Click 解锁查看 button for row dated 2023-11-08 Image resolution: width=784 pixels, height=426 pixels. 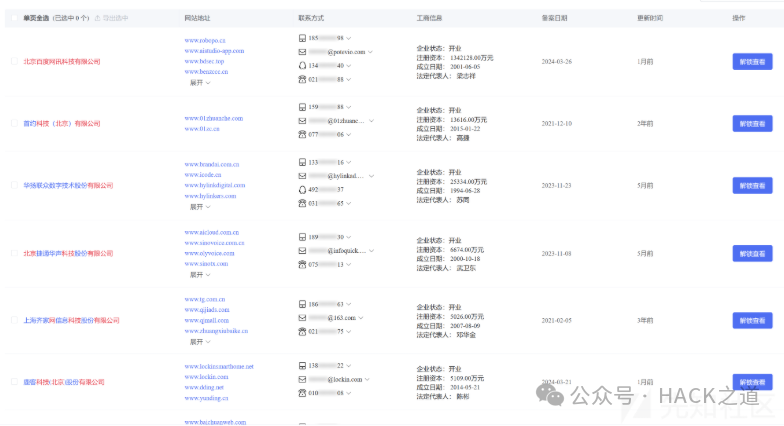pos(752,254)
